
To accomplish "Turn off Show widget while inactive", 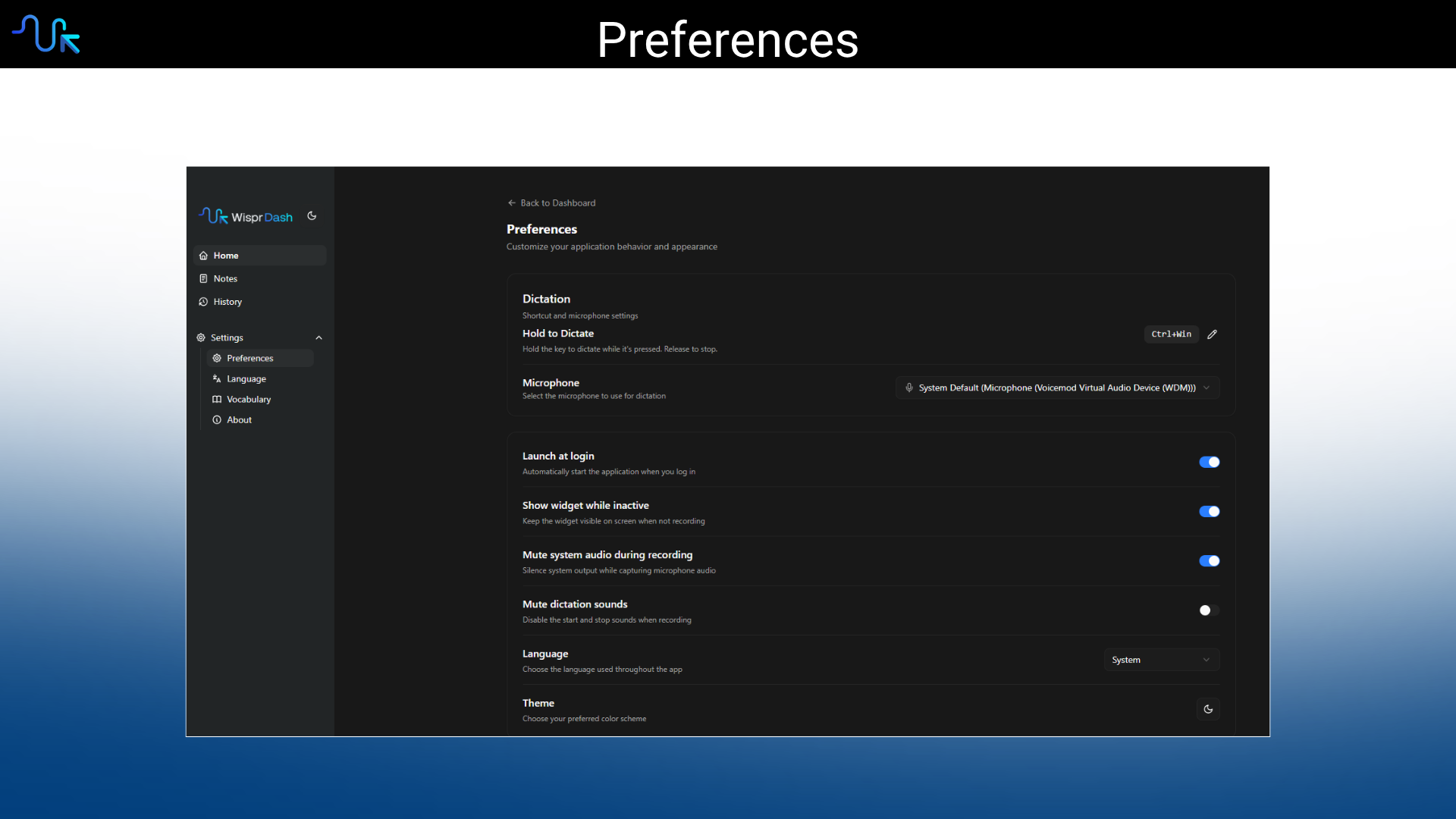I will pyautogui.click(x=1209, y=511).
